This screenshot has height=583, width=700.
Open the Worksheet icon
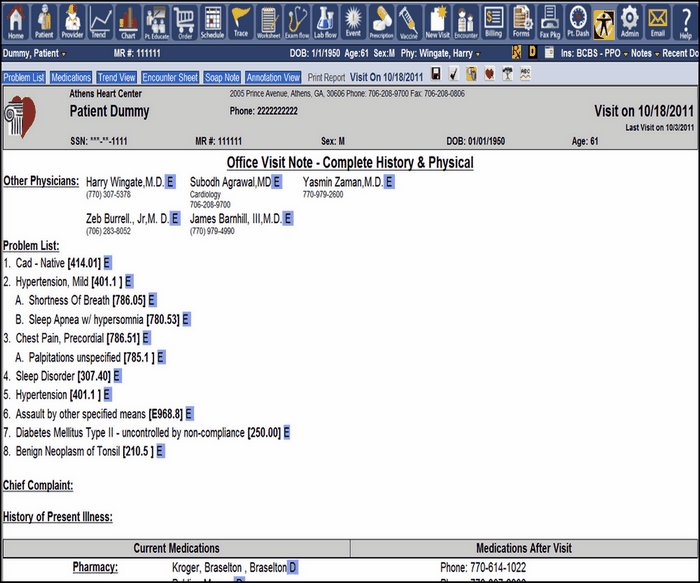pos(268,21)
